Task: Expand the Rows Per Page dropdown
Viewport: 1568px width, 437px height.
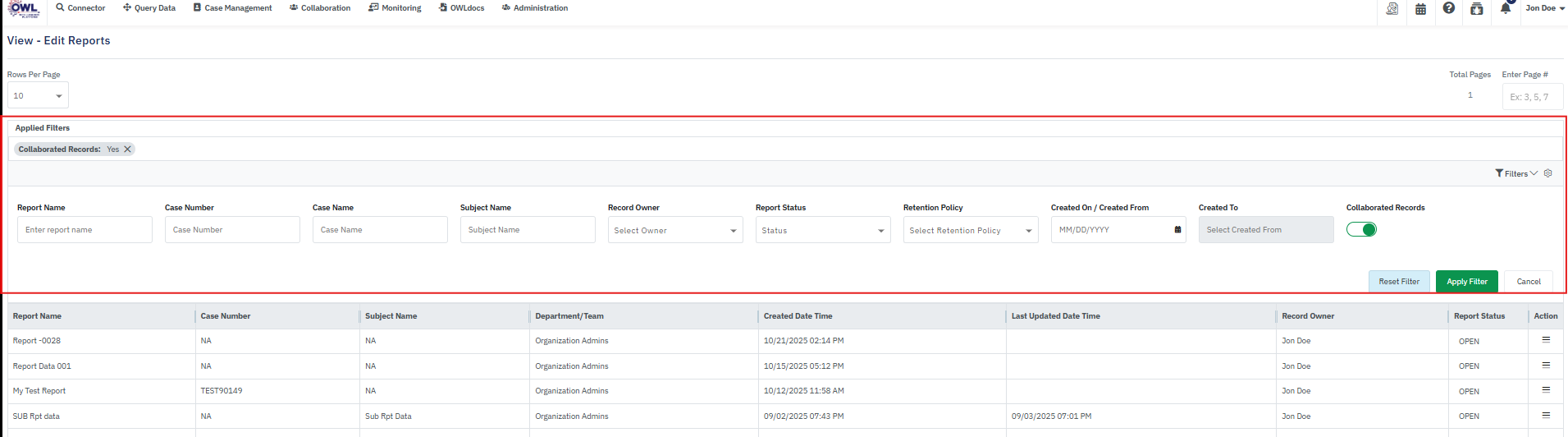Action: pos(38,96)
